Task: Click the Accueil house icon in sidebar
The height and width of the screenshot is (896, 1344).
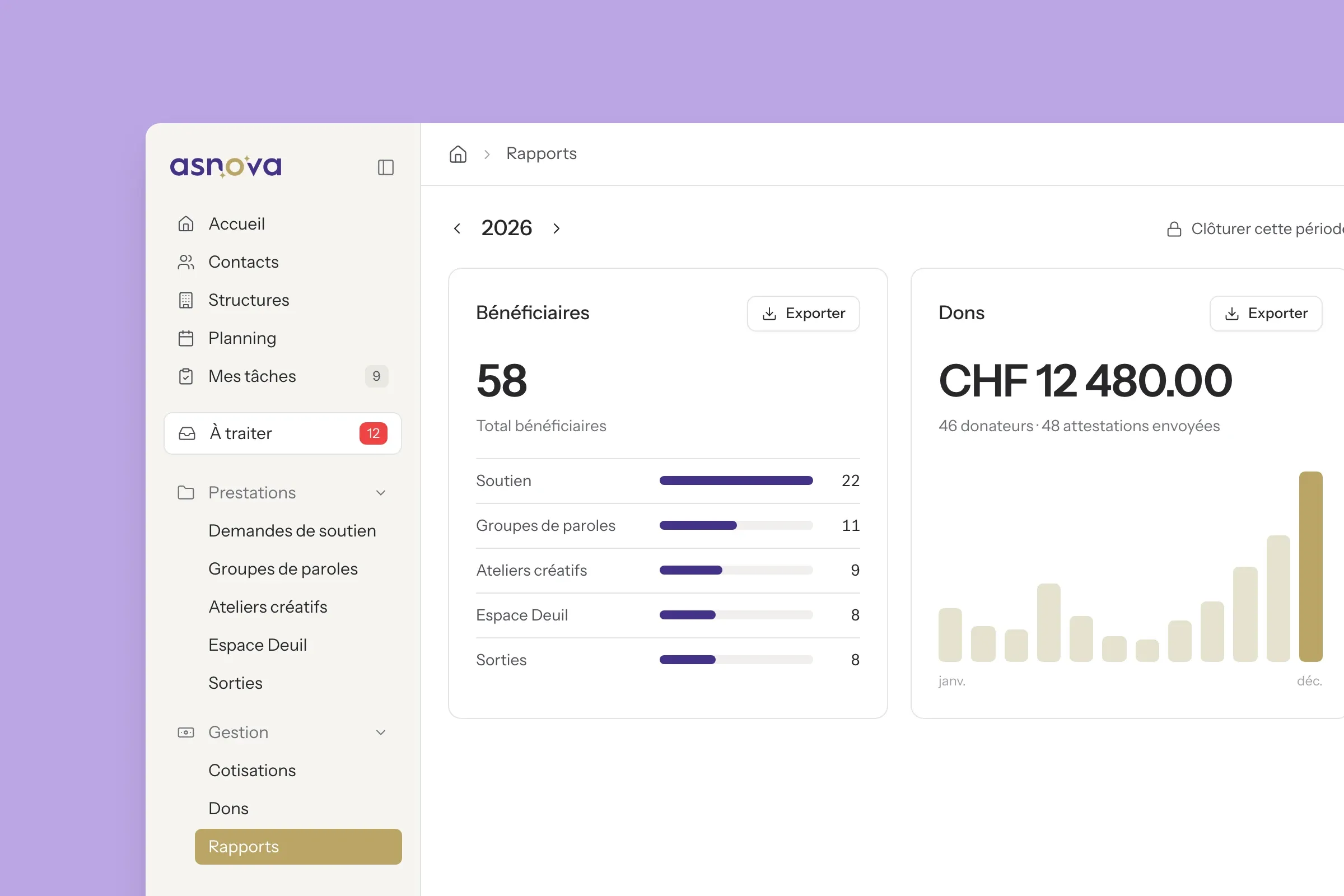Action: pos(186,223)
